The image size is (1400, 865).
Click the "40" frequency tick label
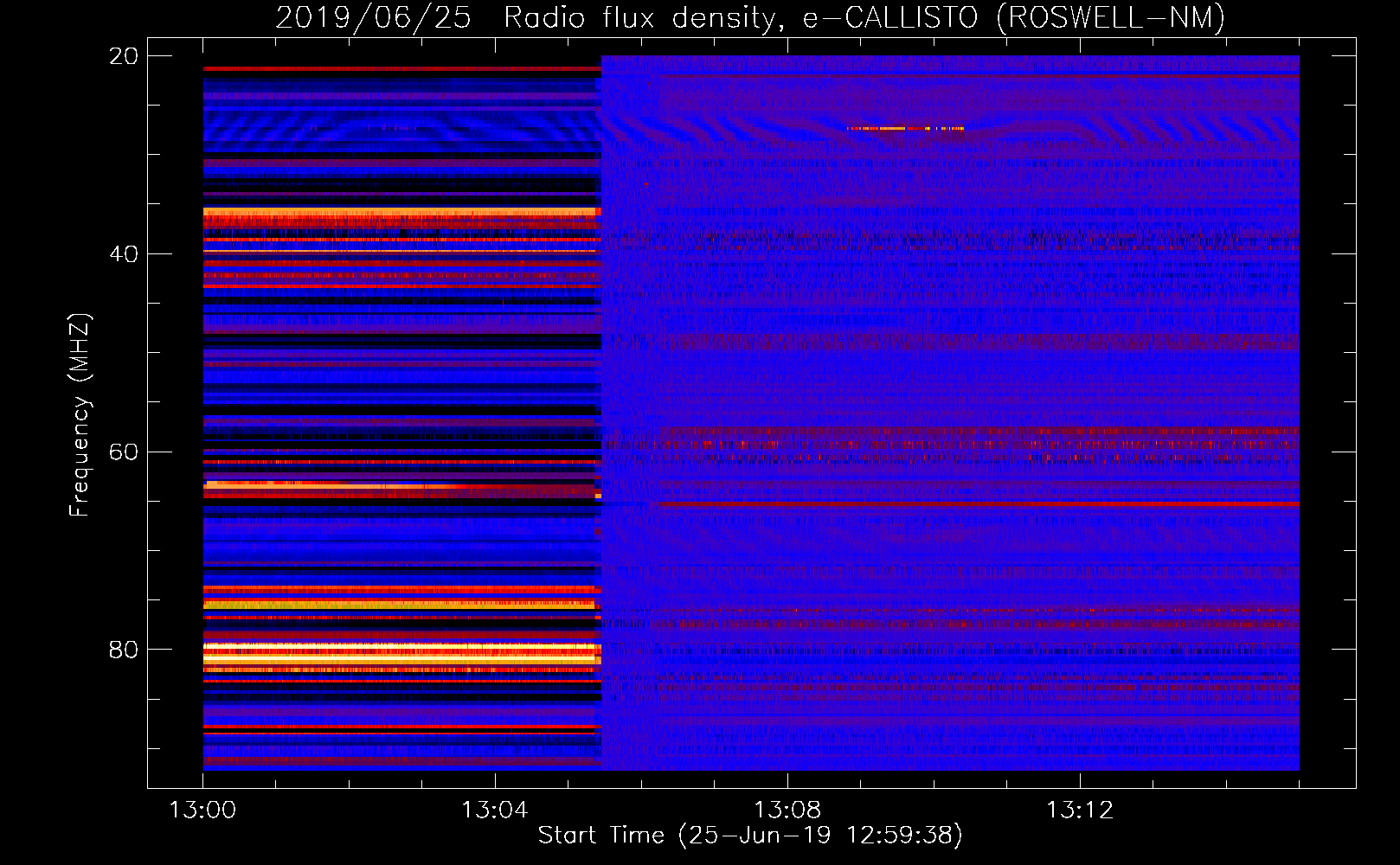124,254
